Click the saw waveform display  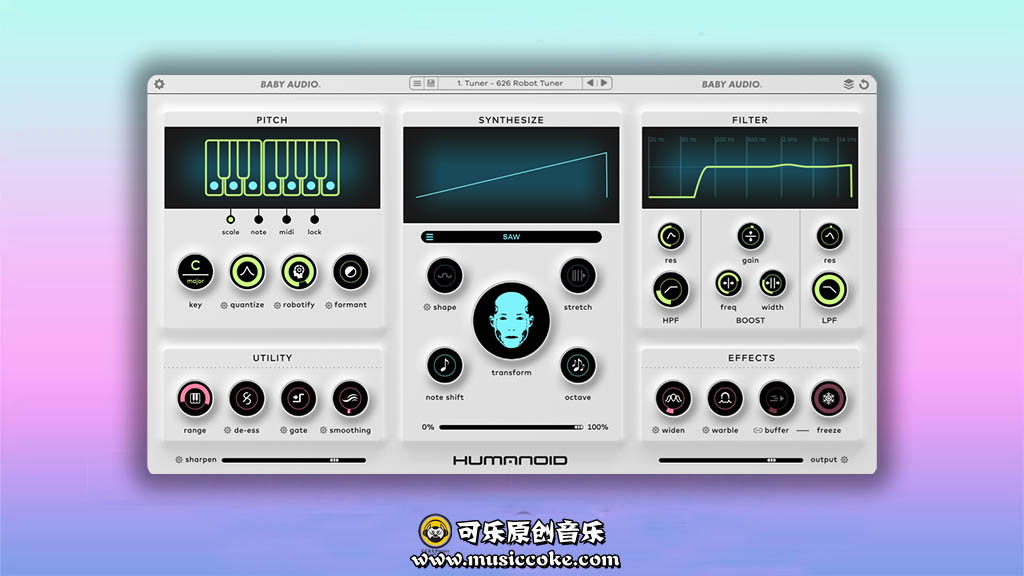(x=511, y=175)
